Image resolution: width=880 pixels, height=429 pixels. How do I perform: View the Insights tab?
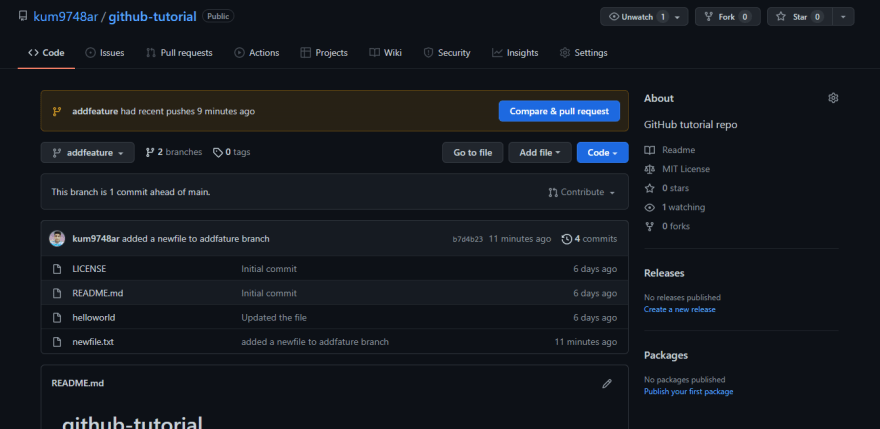515,53
